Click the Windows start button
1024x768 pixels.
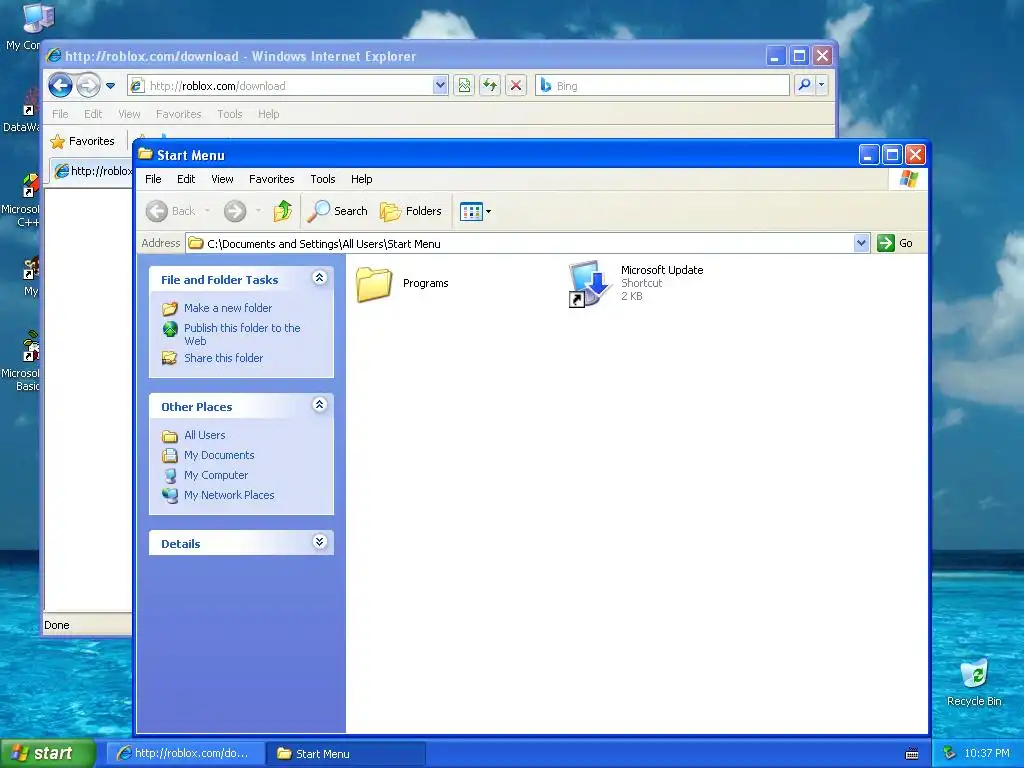click(x=47, y=754)
